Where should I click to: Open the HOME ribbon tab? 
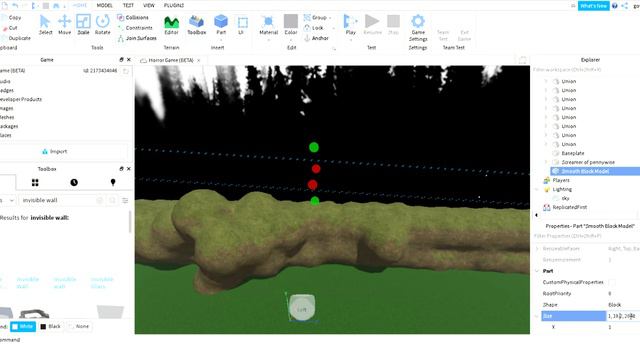coord(80,5)
